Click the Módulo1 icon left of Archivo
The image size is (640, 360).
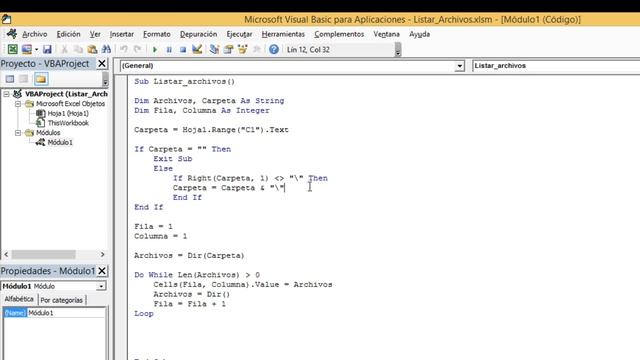coord(12,34)
